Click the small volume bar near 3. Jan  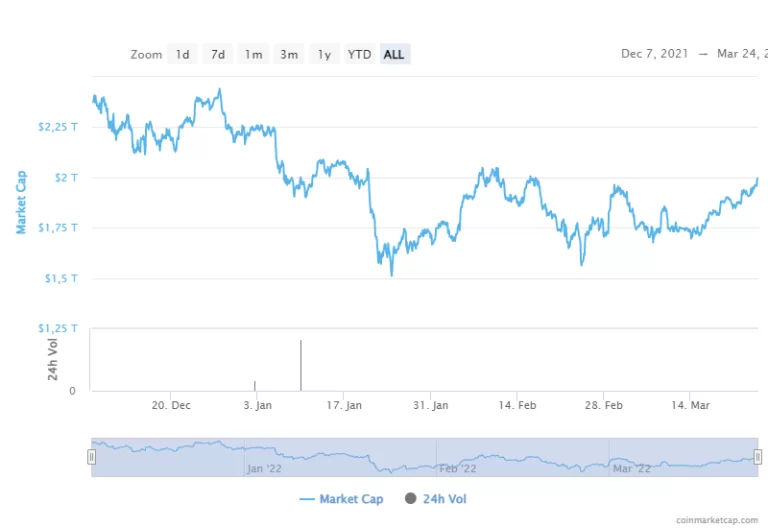[255, 386]
